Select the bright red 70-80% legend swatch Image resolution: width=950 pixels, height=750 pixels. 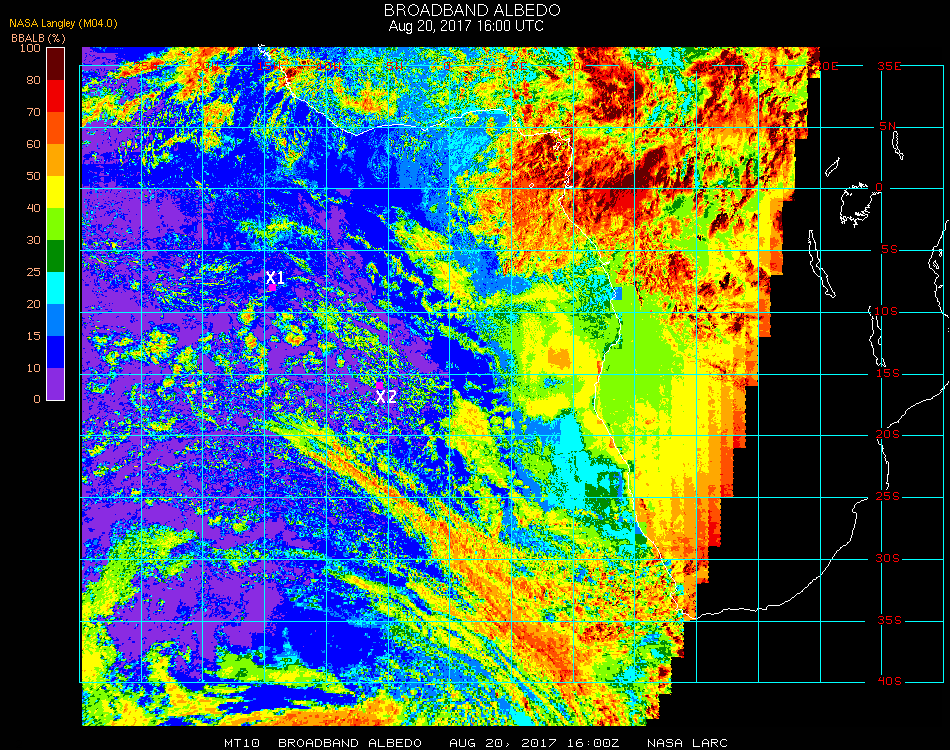pyautogui.click(x=56, y=96)
